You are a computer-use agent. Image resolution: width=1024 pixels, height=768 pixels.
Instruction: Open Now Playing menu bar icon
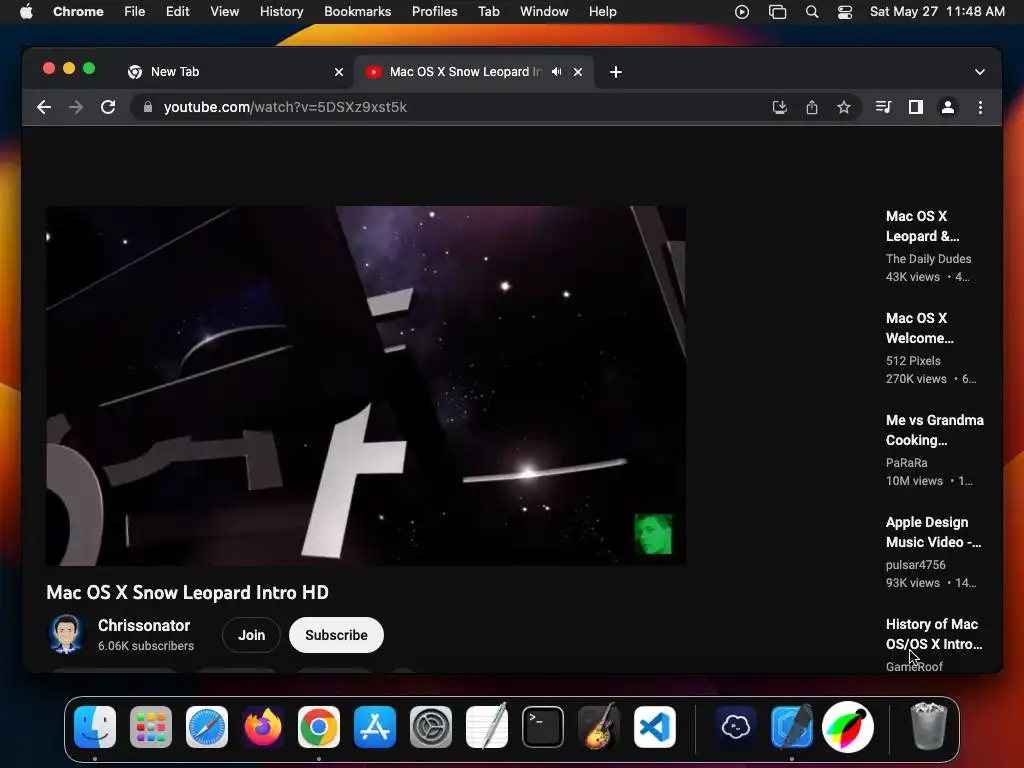[x=742, y=12]
